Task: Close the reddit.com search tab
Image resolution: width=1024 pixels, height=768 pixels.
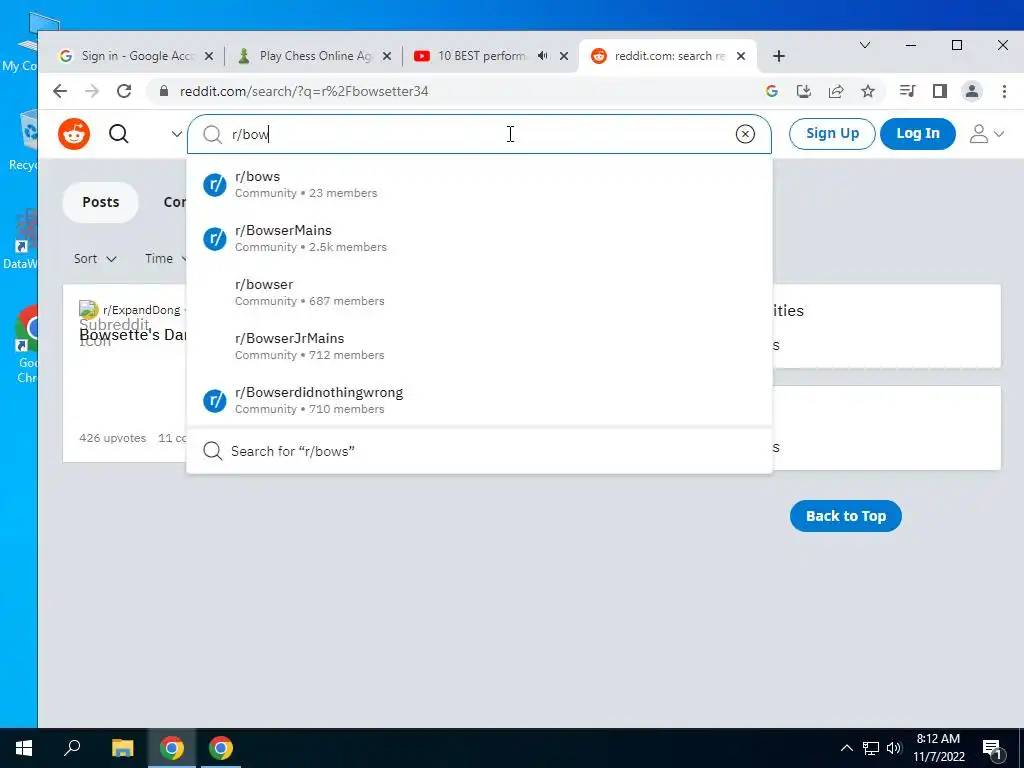Action: click(741, 56)
